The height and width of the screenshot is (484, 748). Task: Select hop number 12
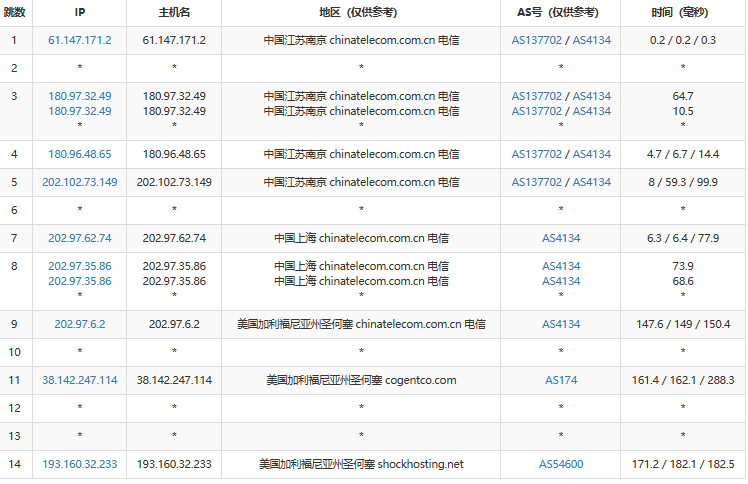tap(14, 408)
